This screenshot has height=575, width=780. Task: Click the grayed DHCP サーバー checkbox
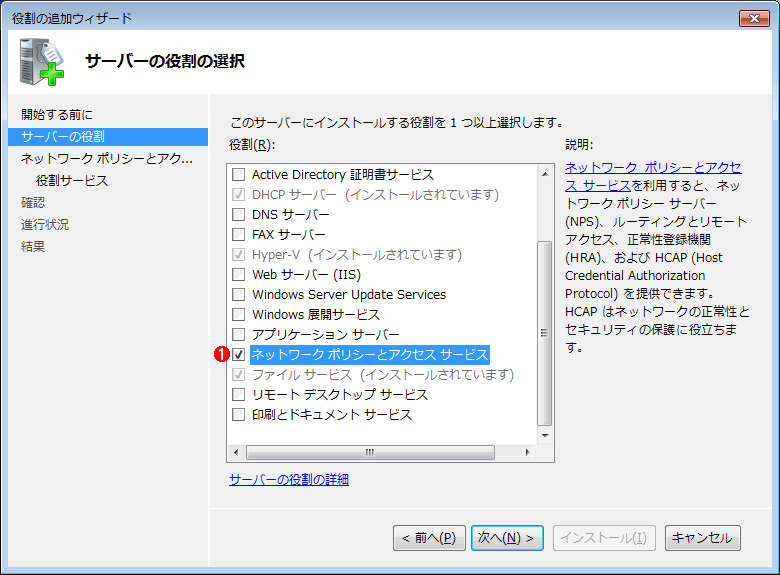coord(239,194)
